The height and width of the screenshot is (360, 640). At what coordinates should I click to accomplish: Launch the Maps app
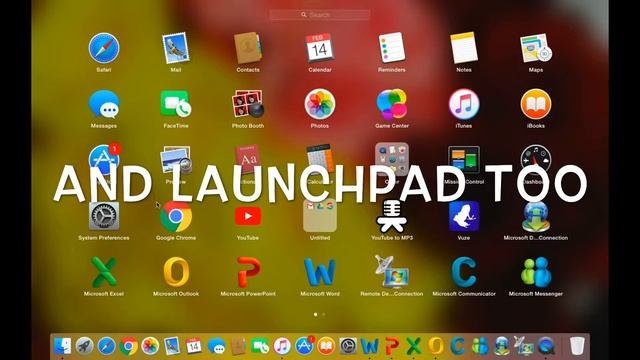coord(536,48)
